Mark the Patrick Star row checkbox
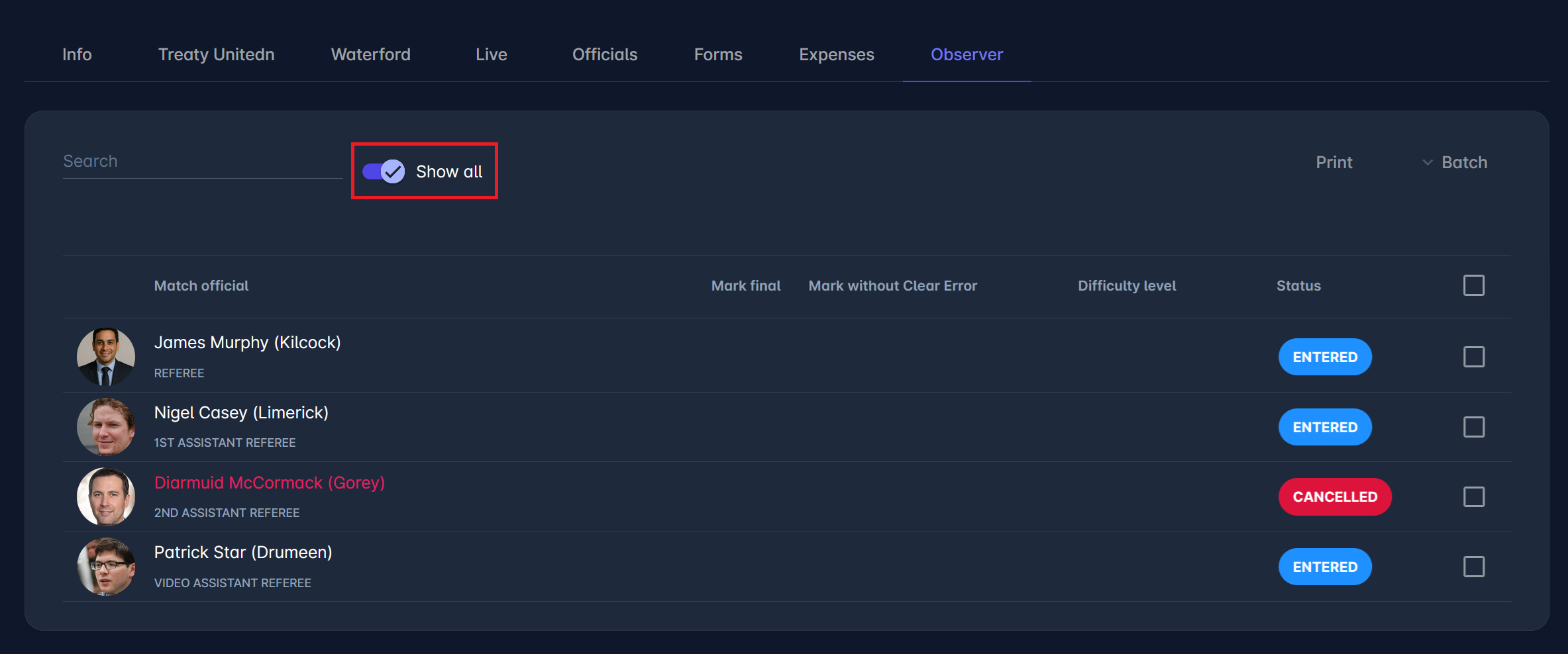Viewport: 1568px width, 654px height. pyautogui.click(x=1473, y=567)
